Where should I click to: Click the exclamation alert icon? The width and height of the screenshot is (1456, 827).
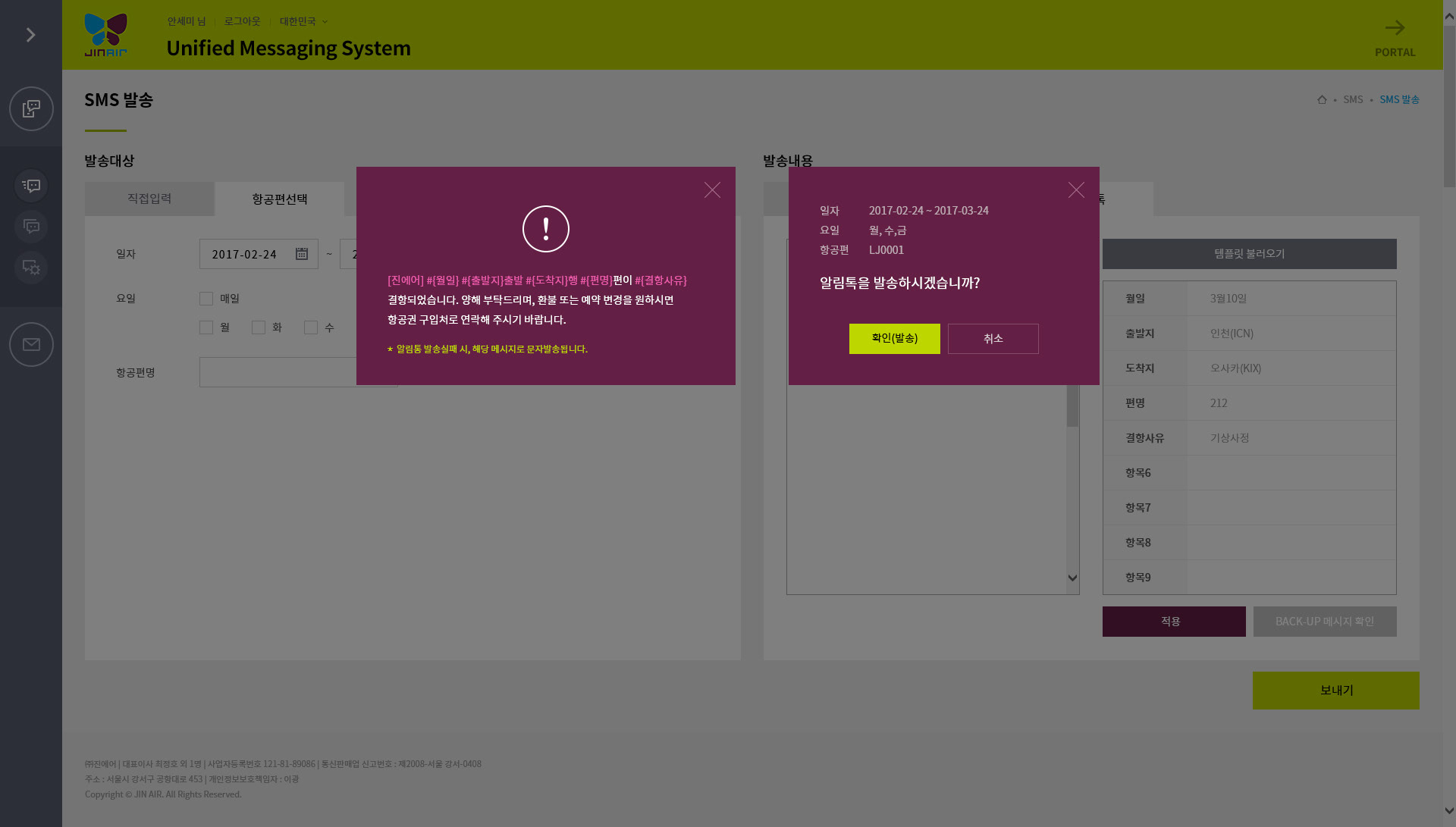click(546, 229)
